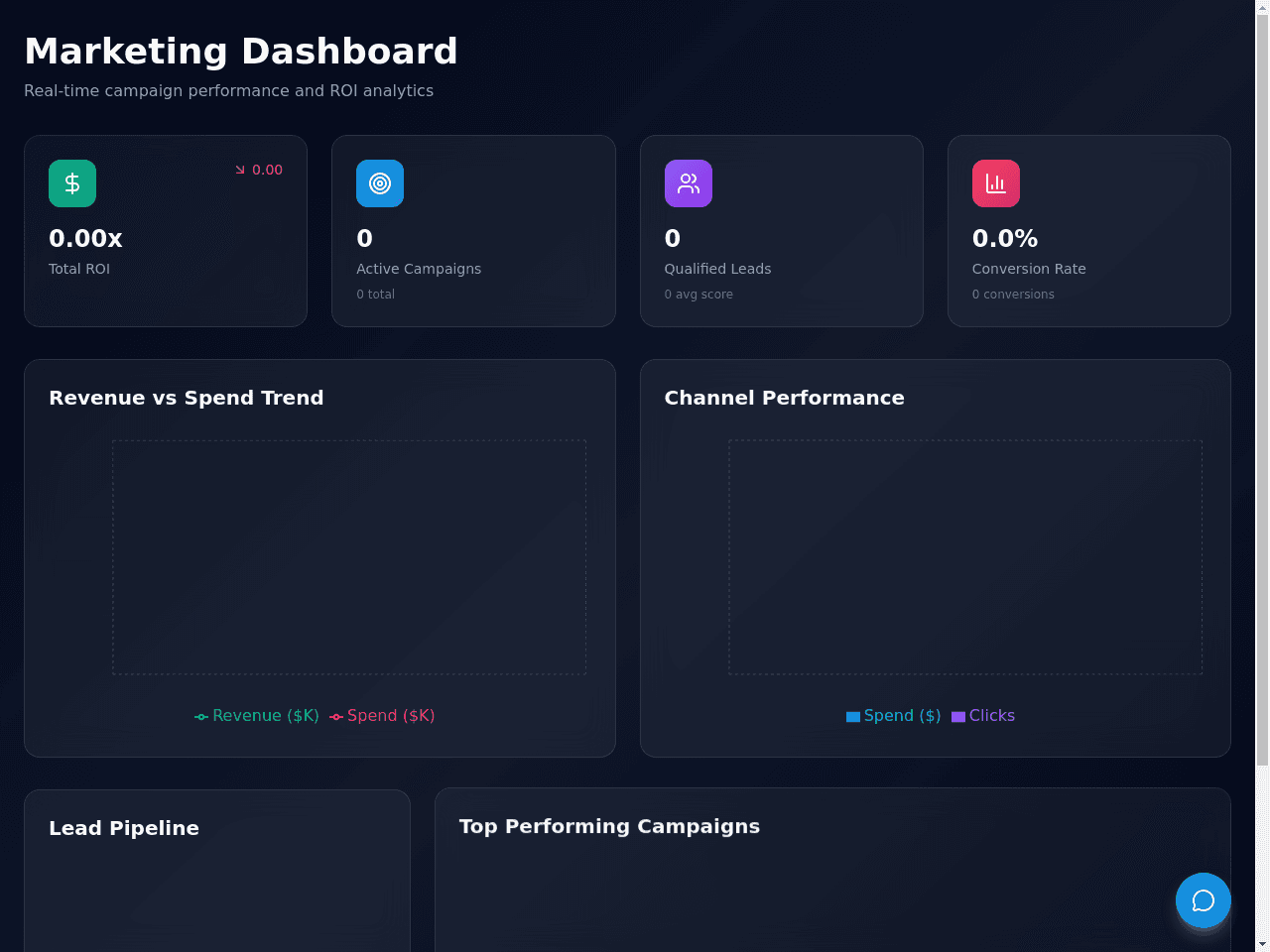Click the Conversion Rate label

tap(1029, 269)
